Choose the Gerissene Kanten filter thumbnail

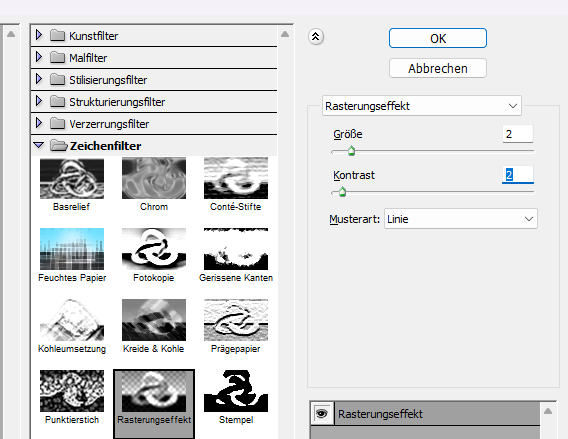pos(236,249)
